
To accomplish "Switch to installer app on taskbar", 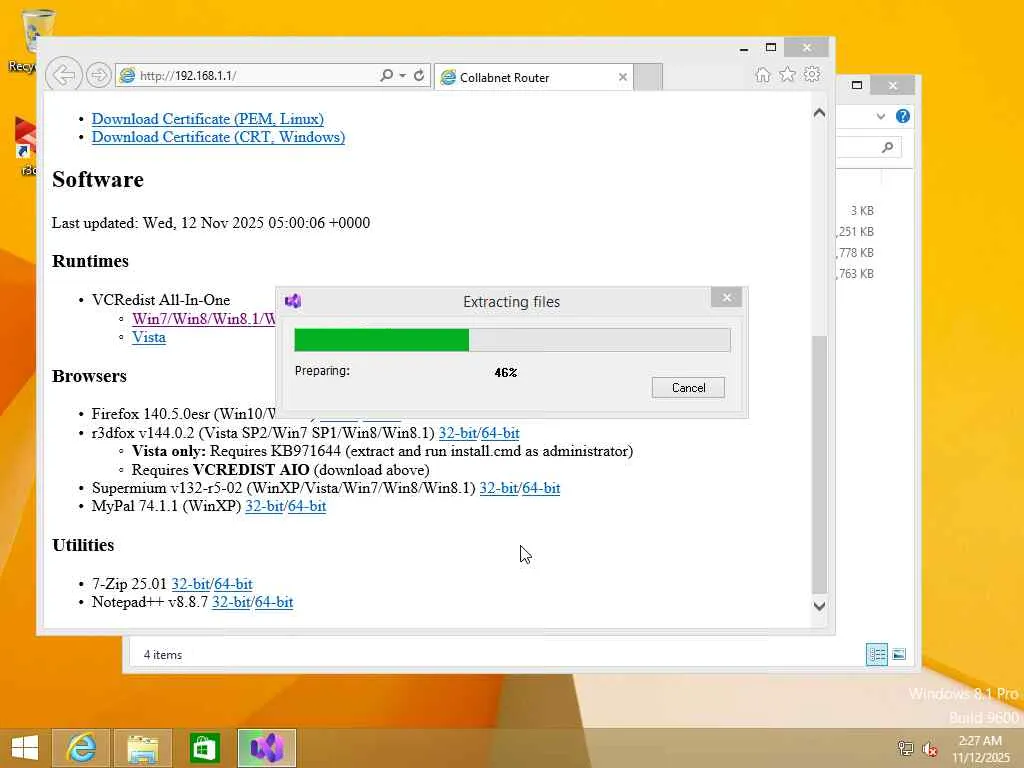I will [x=267, y=748].
